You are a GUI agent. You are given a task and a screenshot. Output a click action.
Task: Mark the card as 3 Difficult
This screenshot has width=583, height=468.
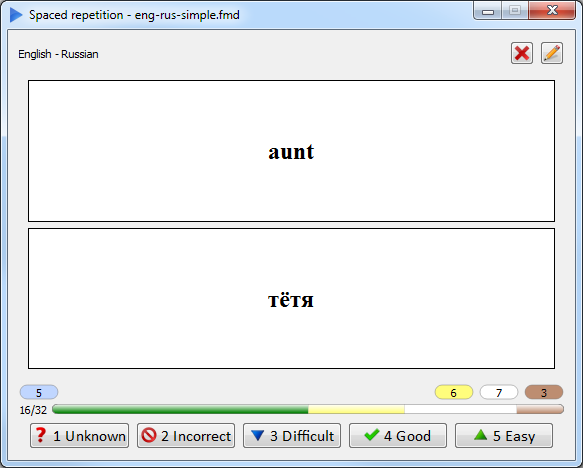[x=292, y=436]
